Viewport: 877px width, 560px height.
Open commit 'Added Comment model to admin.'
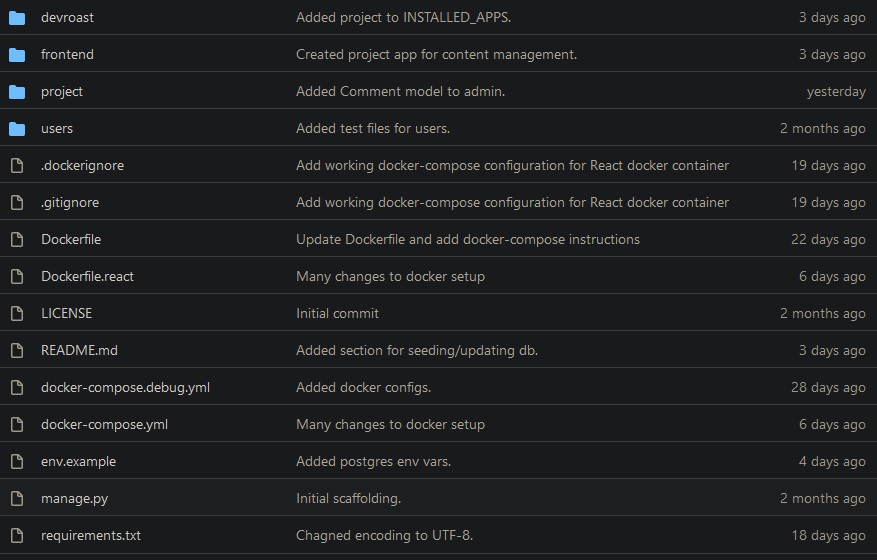[400, 92]
